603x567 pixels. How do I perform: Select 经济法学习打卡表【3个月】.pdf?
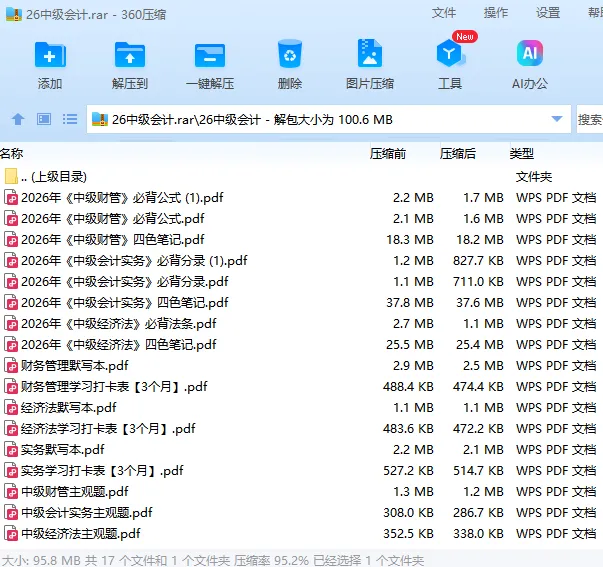[x=108, y=429]
